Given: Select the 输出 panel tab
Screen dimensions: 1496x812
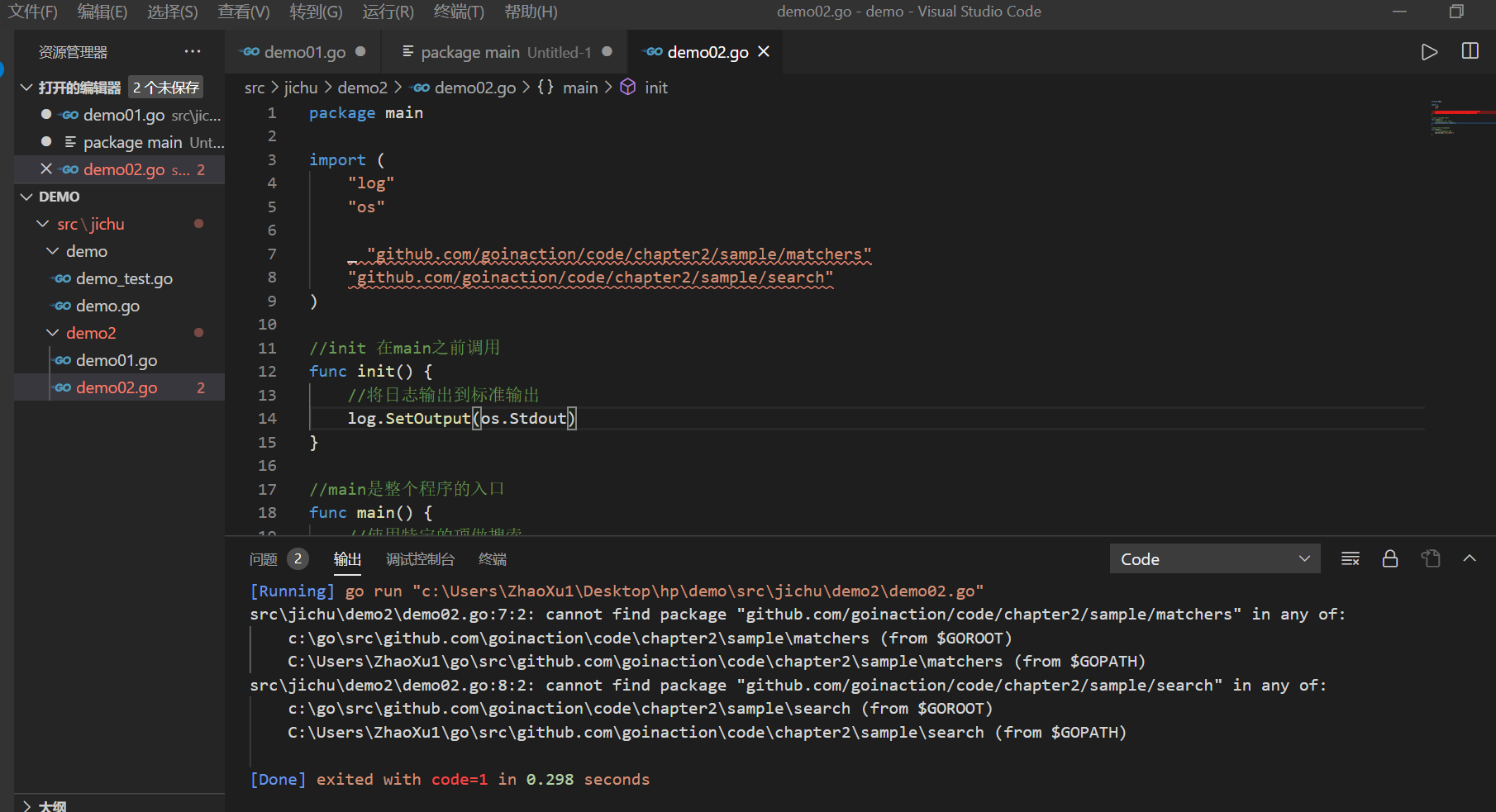Looking at the screenshot, I should pyautogui.click(x=347, y=559).
